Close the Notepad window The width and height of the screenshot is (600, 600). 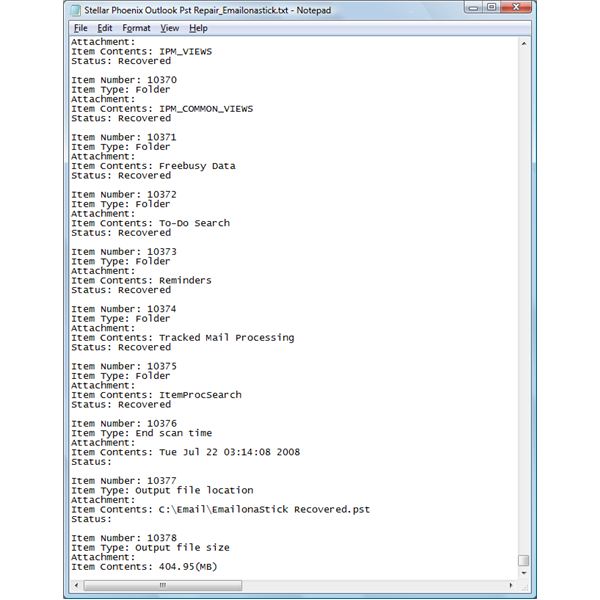point(516,8)
